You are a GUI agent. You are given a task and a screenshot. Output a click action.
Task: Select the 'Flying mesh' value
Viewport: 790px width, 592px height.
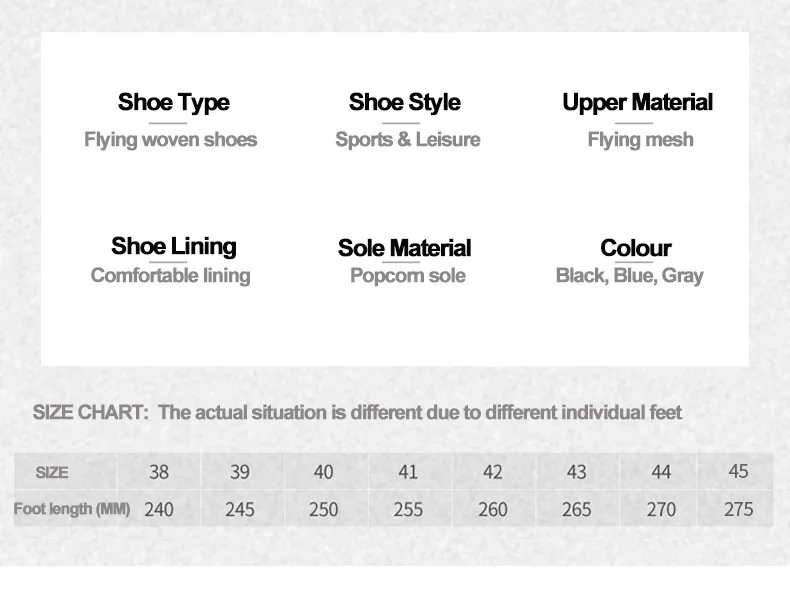[x=640, y=140]
